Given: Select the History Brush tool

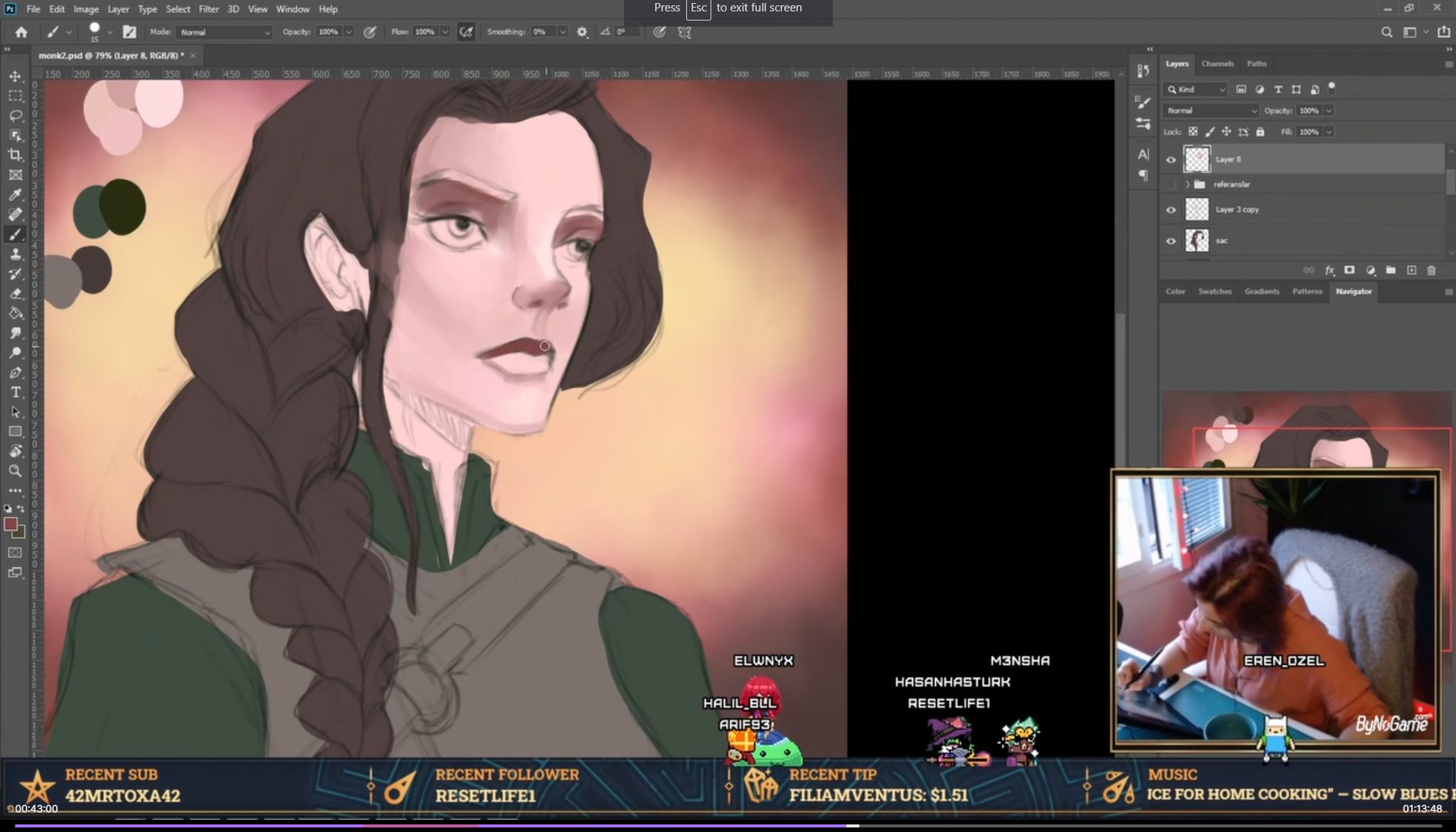Looking at the screenshot, I should click(15, 273).
